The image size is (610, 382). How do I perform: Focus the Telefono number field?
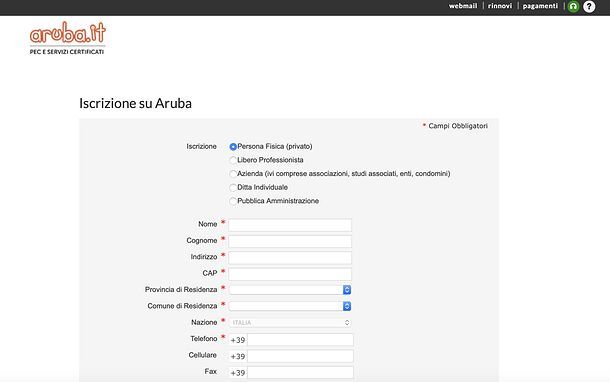tap(300, 340)
